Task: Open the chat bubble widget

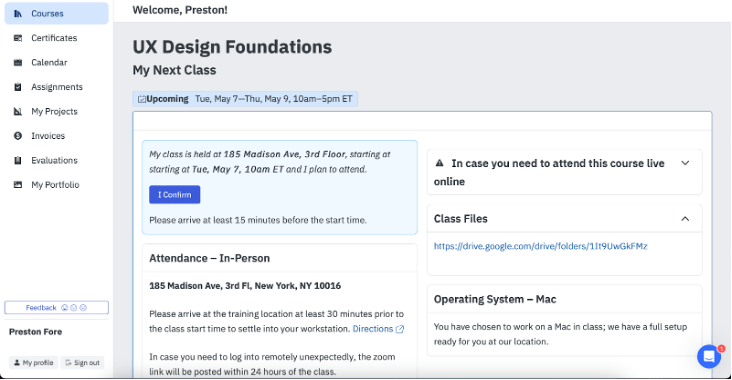Action: (x=709, y=356)
